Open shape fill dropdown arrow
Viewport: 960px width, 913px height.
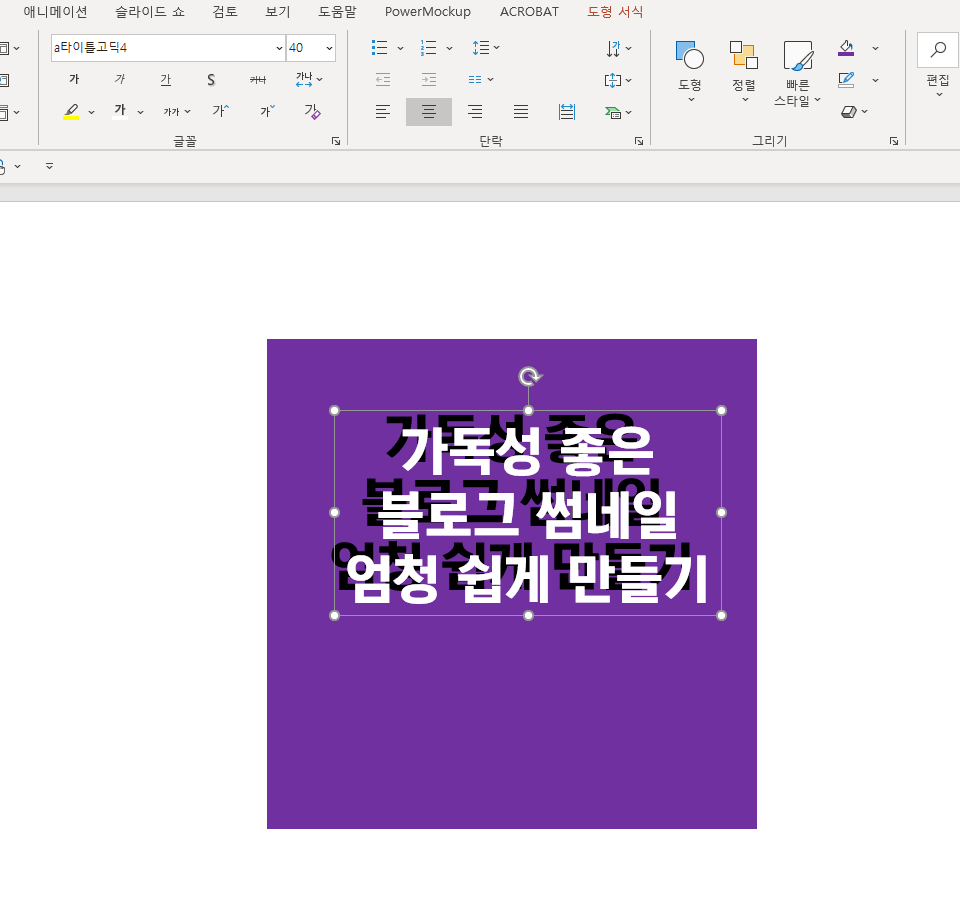[x=876, y=48]
